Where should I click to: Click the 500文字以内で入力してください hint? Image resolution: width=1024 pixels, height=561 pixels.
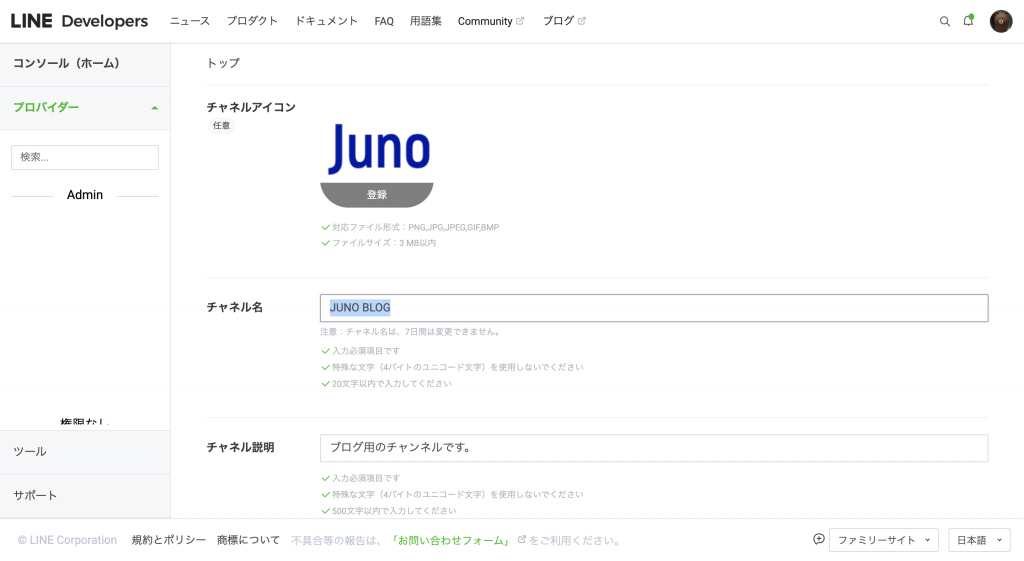tap(394, 511)
